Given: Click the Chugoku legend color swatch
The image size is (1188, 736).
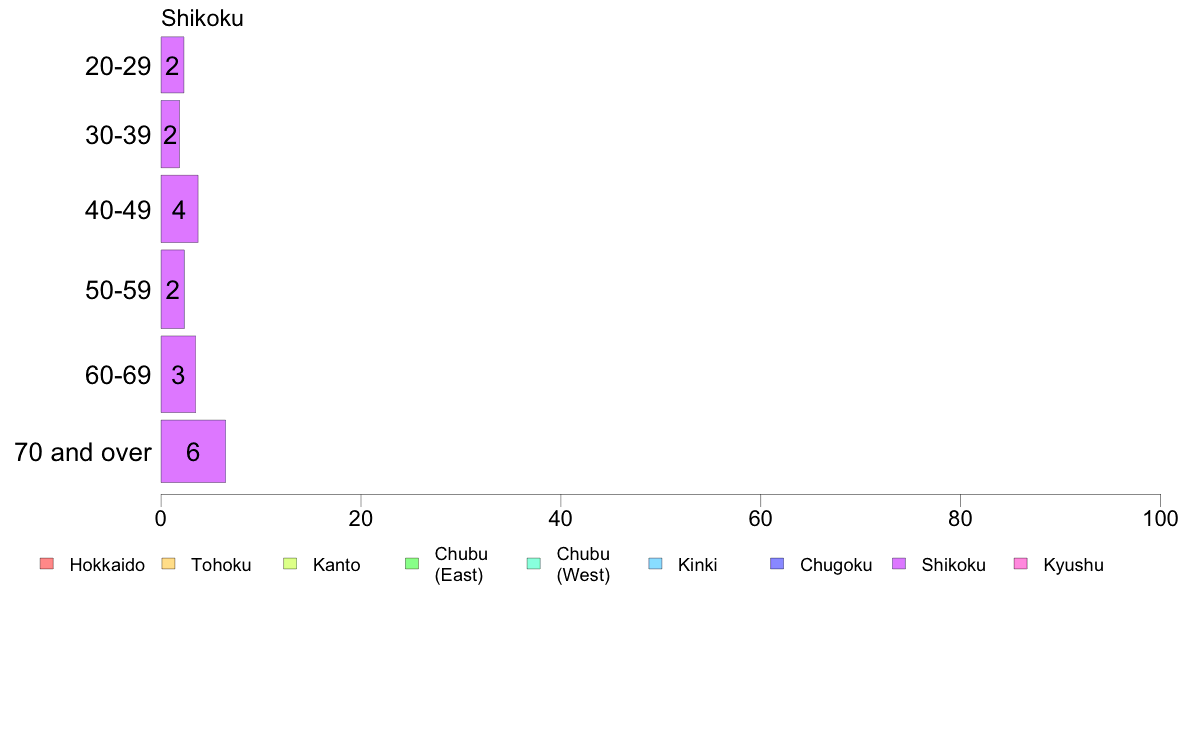Looking at the screenshot, I should pyautogui.click(x=777, y=563).
